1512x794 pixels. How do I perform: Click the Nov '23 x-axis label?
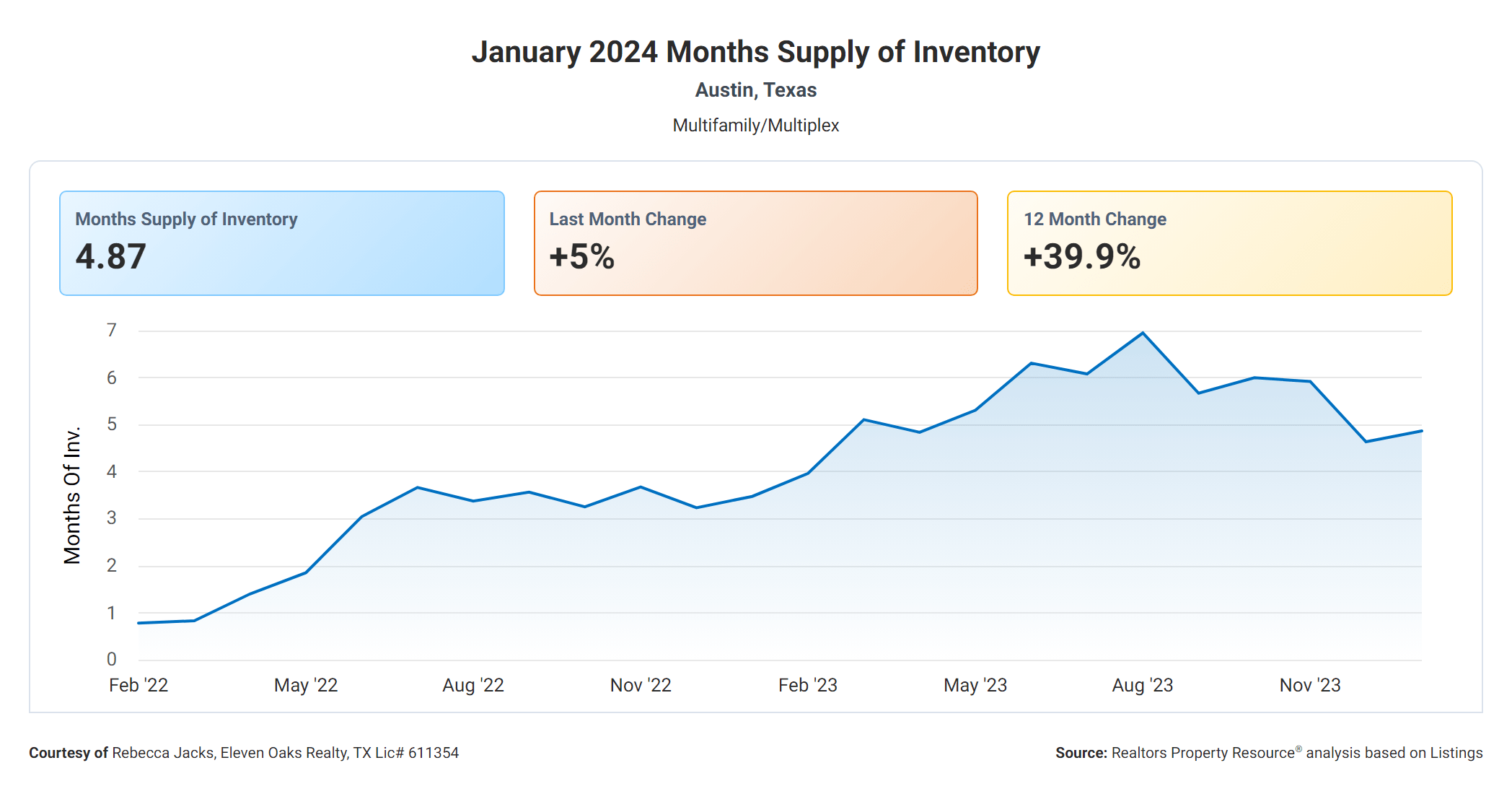[x=1310, y=685]
